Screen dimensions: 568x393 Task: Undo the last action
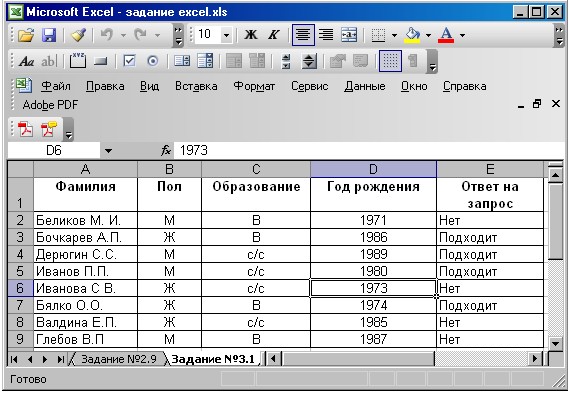tap(106, 35)
